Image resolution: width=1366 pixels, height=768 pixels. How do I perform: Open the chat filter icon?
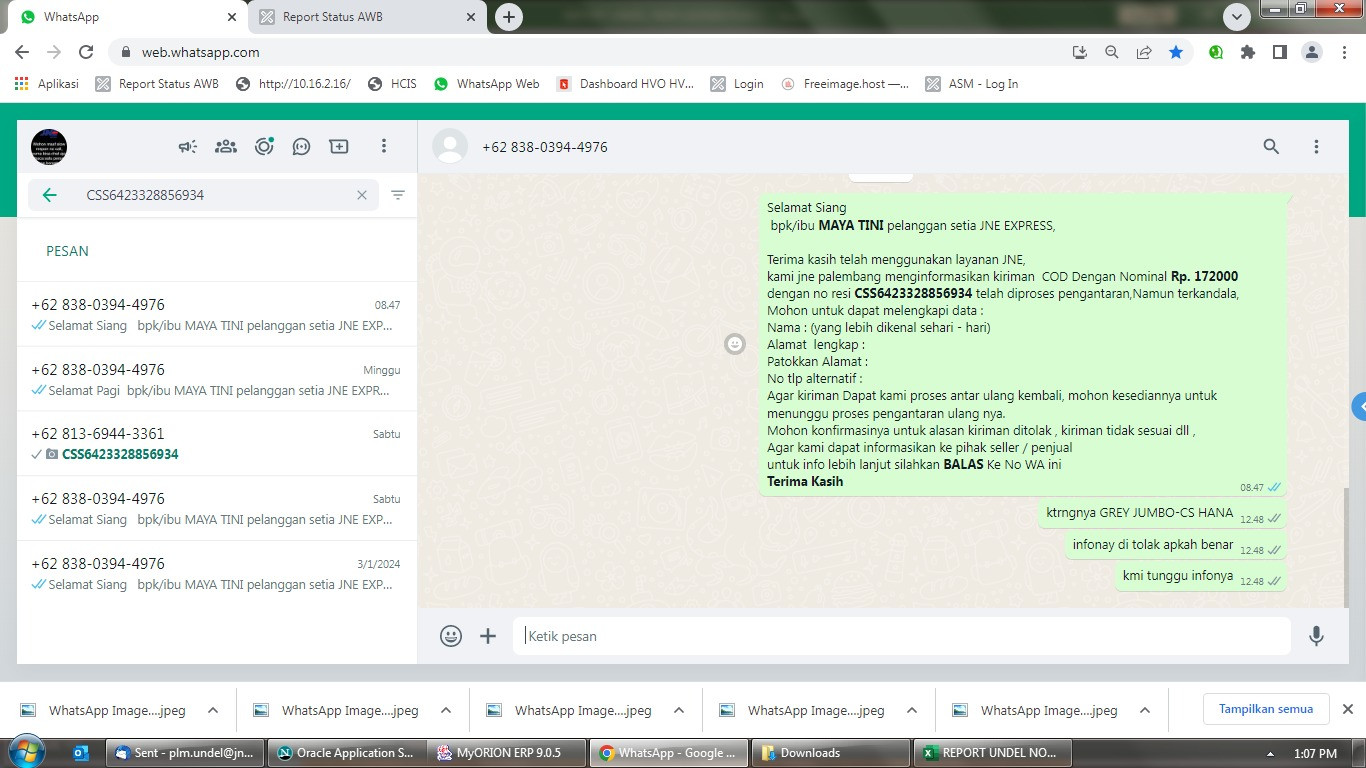(x=398, y=195)
